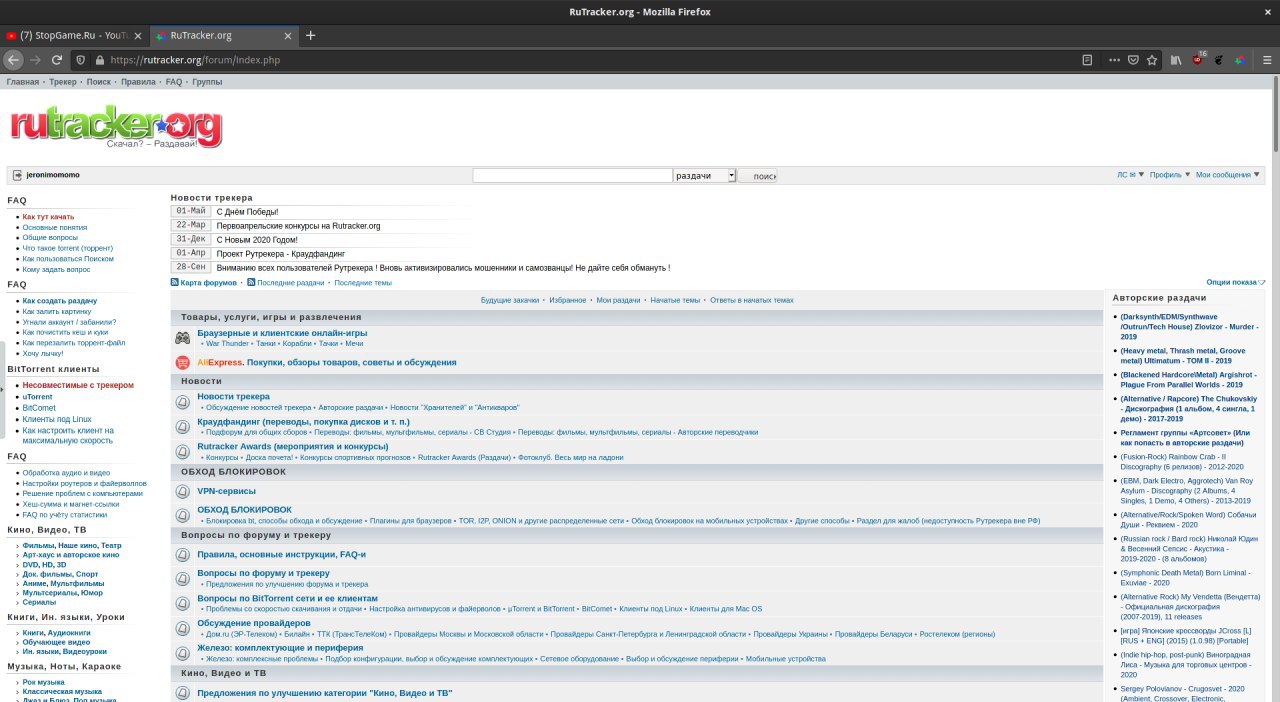
Task: Open Firefox library icon
Action: pos(1178,60)
